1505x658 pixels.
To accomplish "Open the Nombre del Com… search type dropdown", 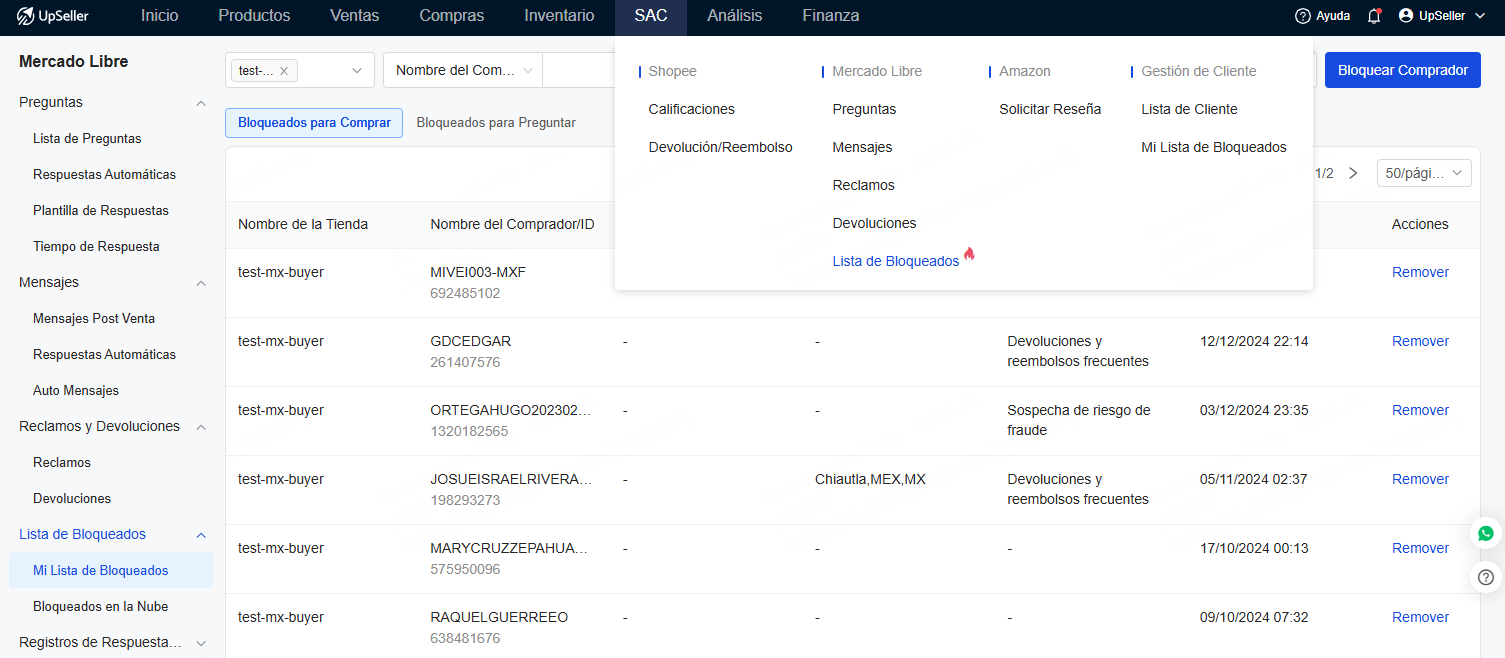I will tap(463, 70).
